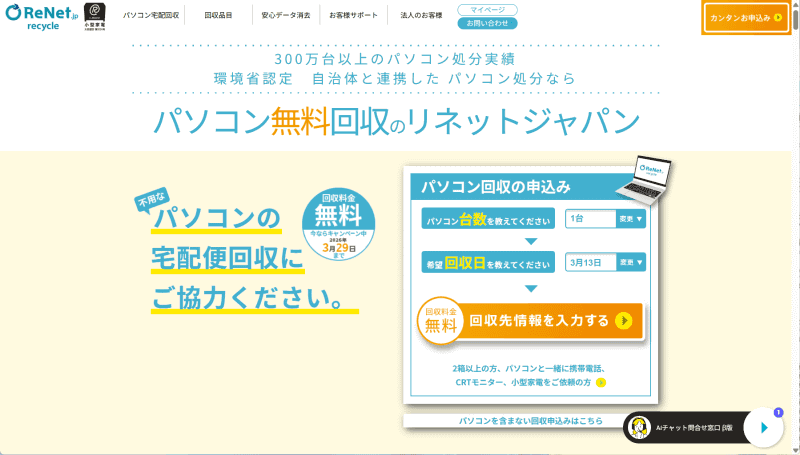
Task: Open the 法人のお客様 menu
Action: (421, 15)
